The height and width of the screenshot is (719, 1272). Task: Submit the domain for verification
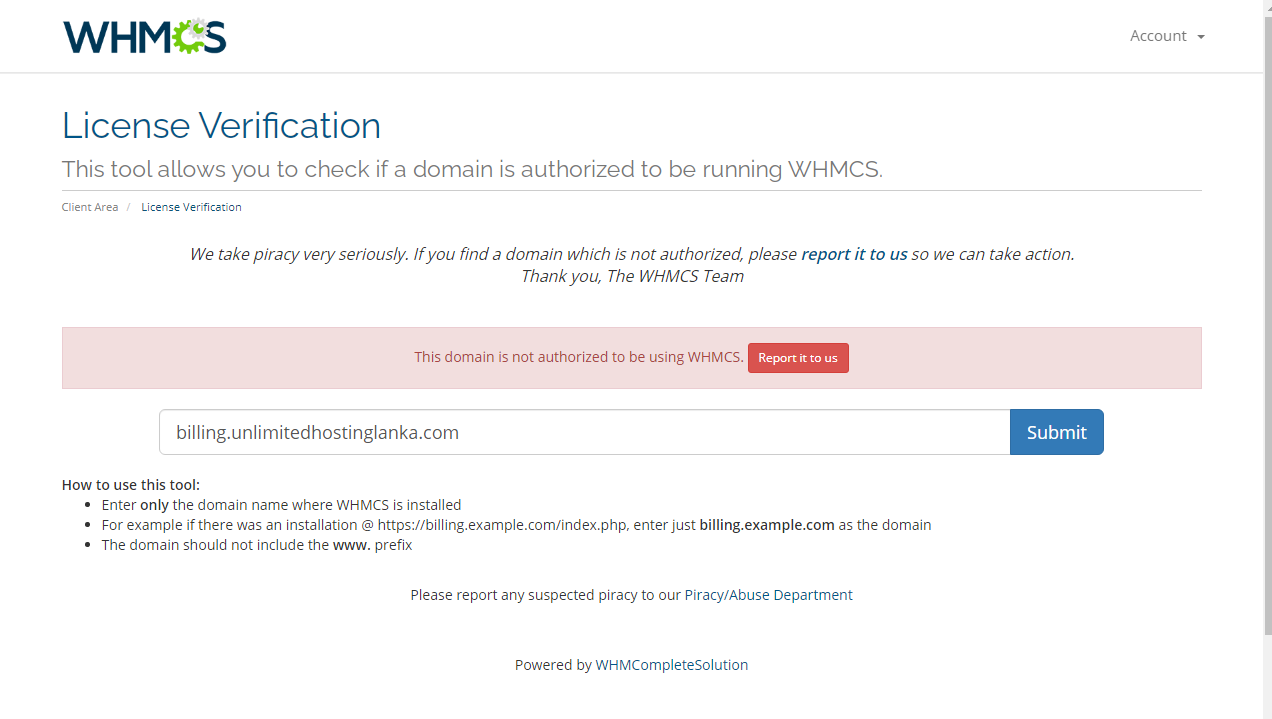(1056, 432)
